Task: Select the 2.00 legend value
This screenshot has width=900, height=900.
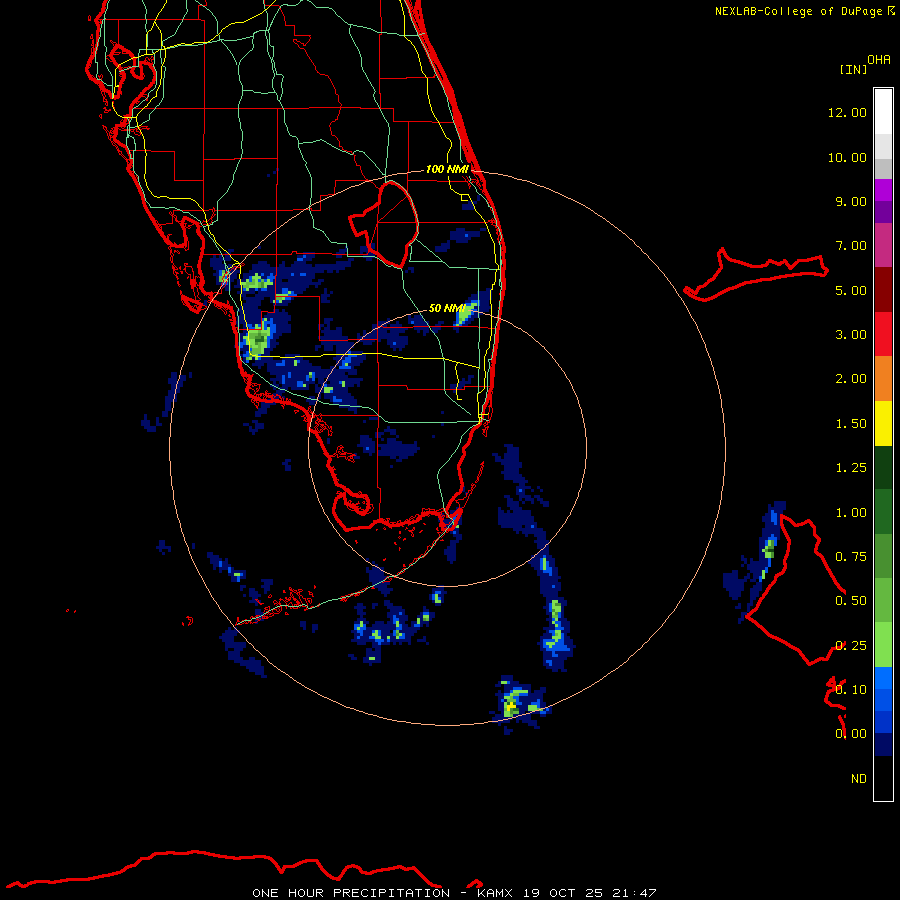Action: (x=851, y=379)
